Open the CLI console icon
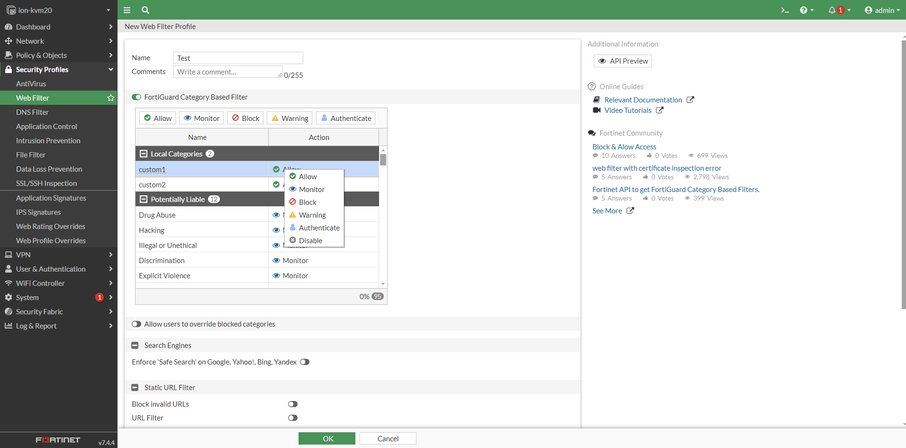This screenshot has width=906, height=448. (785, 10)
